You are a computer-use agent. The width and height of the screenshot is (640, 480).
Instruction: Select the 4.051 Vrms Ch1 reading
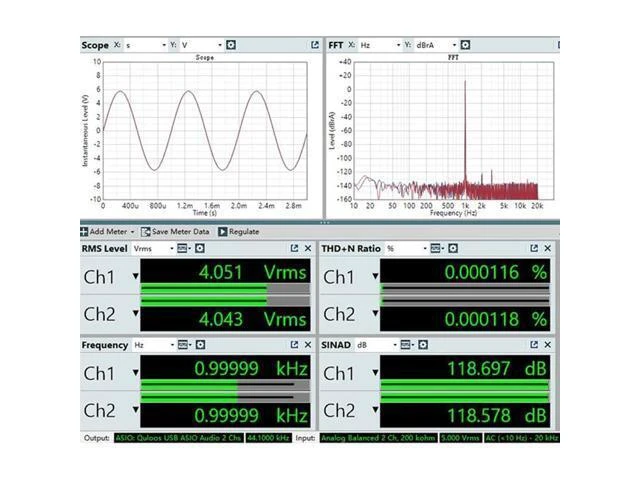tap(253, 272)
